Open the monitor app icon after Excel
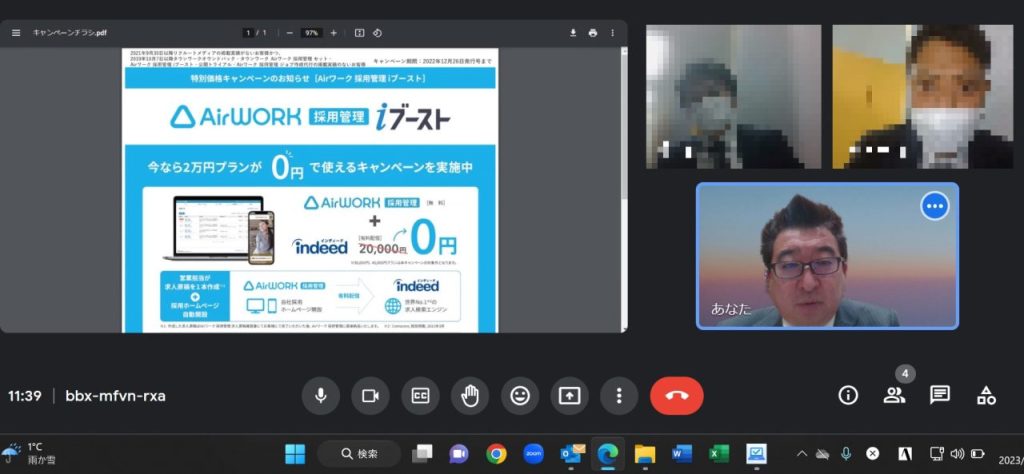 pyautogui.click(x=756, y=453)
